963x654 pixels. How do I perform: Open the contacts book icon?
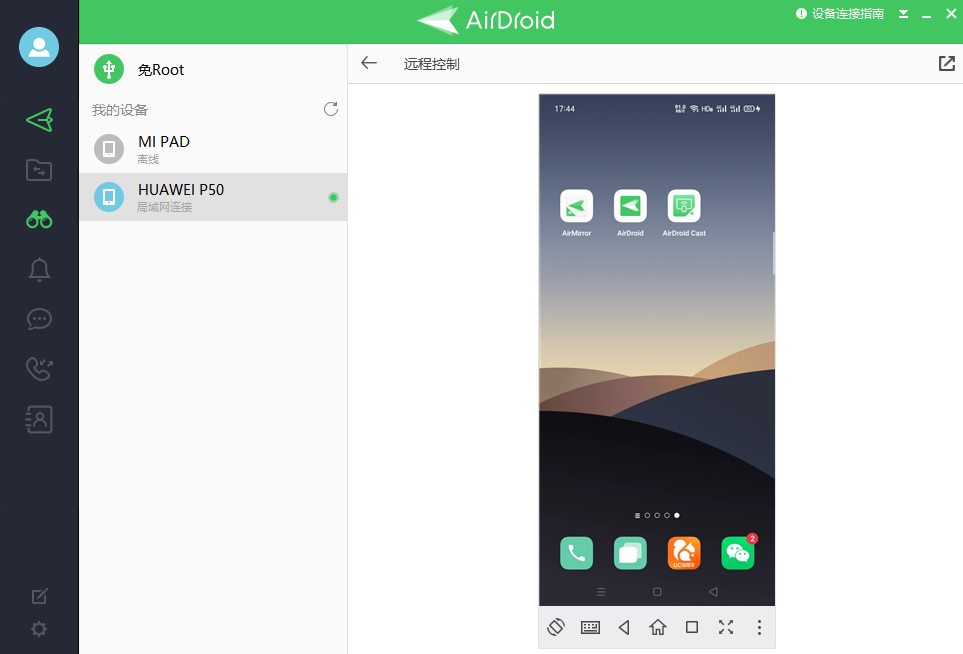[x=39, y=419]
